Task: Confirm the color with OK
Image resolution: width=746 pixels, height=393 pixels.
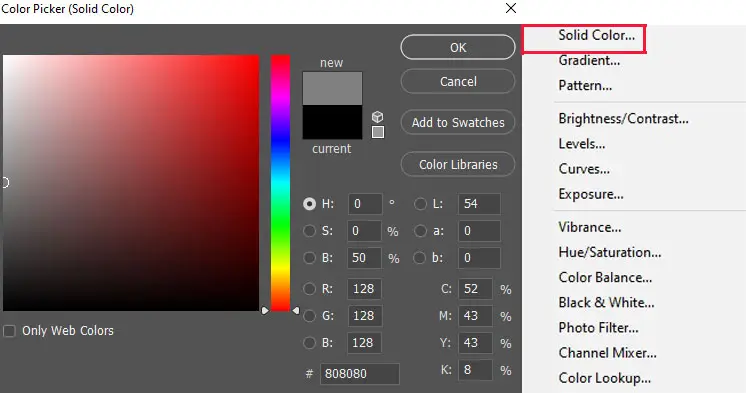Action: tap(458, 47)
